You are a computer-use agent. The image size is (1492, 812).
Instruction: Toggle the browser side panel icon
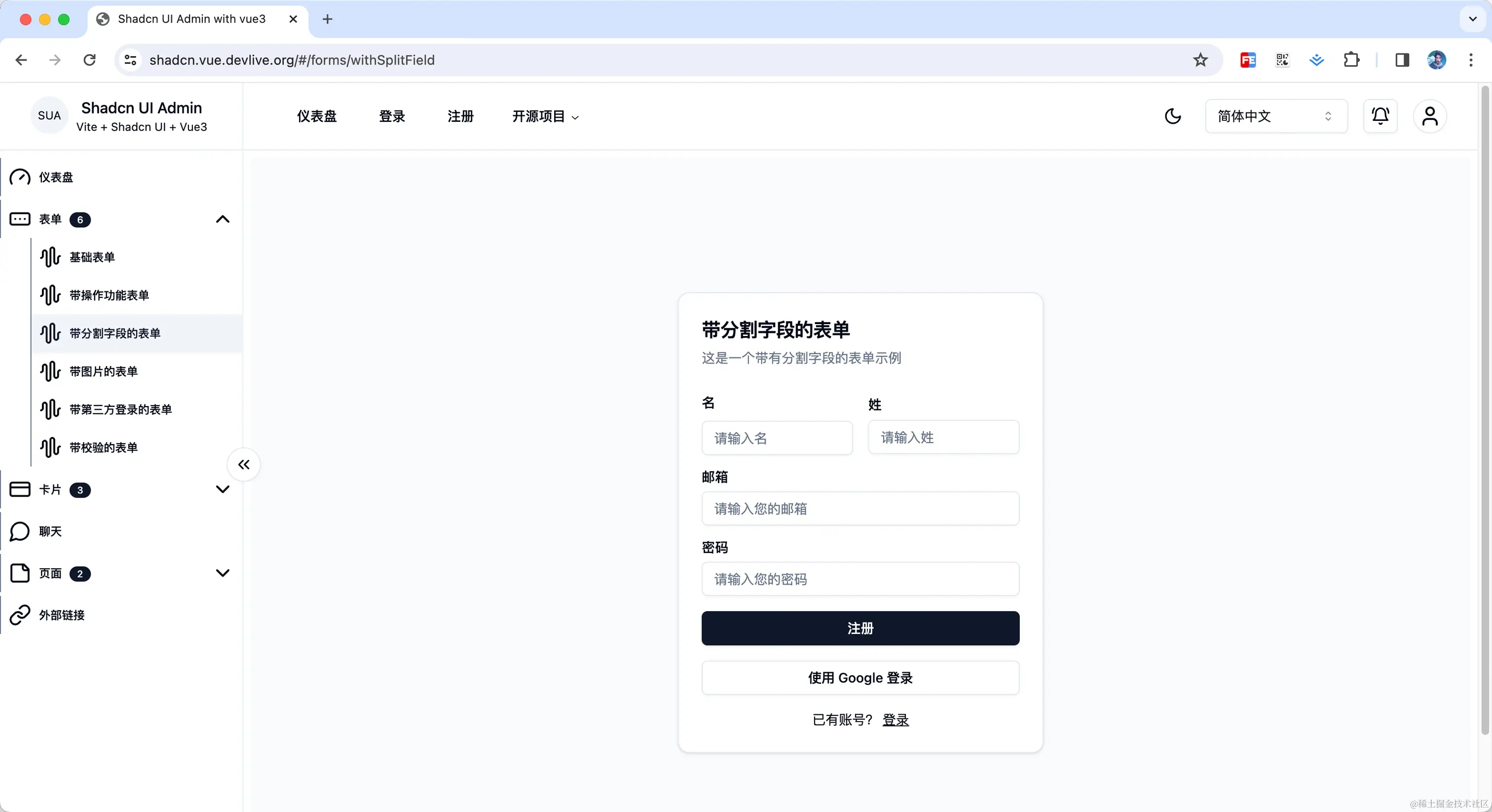click(1402, 60)
